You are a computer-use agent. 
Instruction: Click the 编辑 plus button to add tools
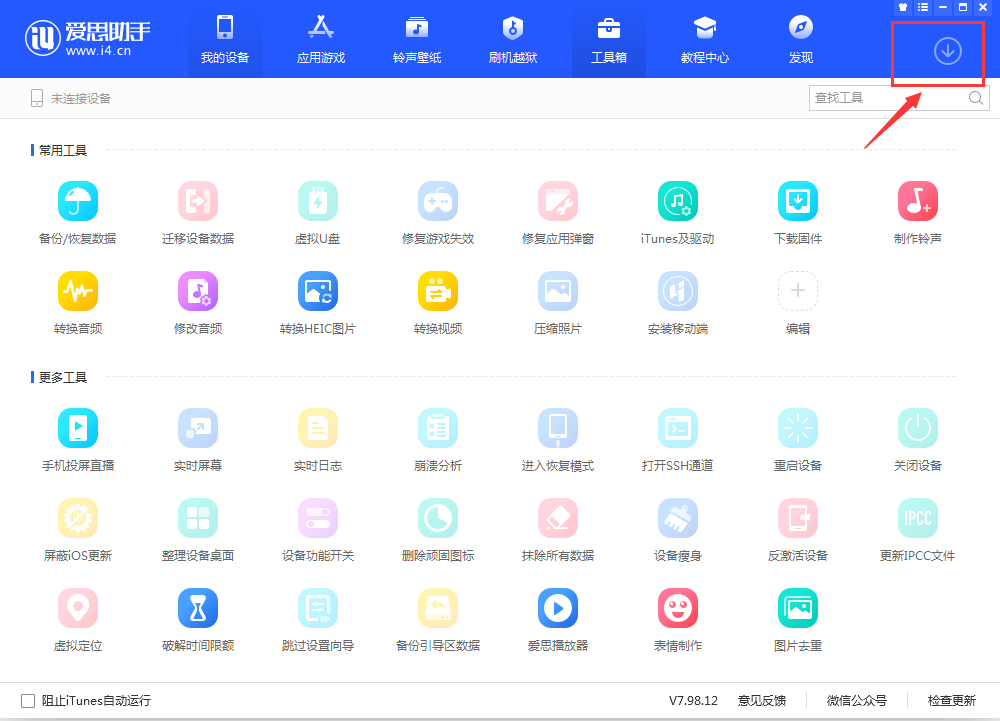point(797,292)
